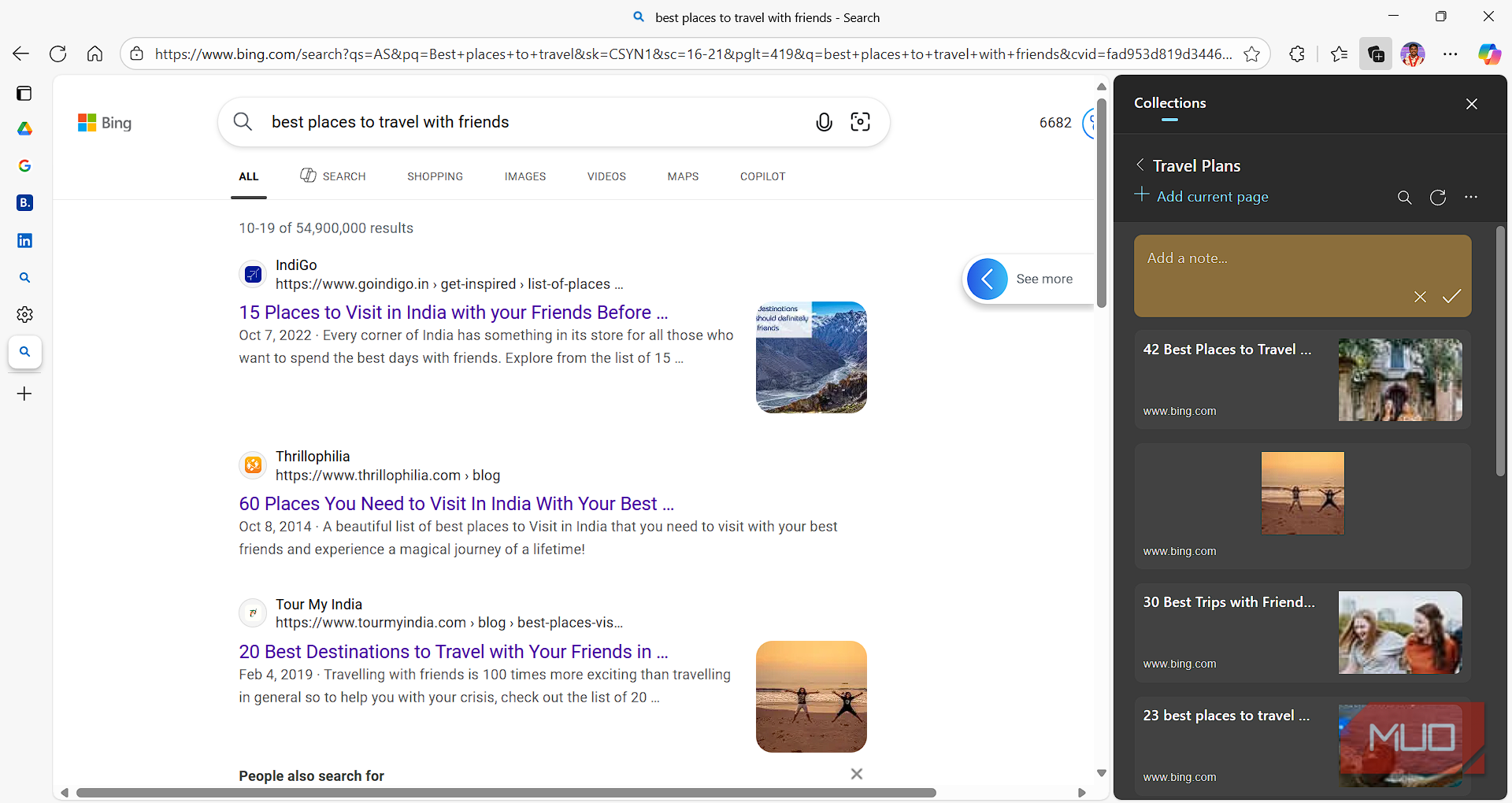Search within the Travel Plans collection
The width and height of the screenshot is (1512, 803).
[x=1404, y=198]
